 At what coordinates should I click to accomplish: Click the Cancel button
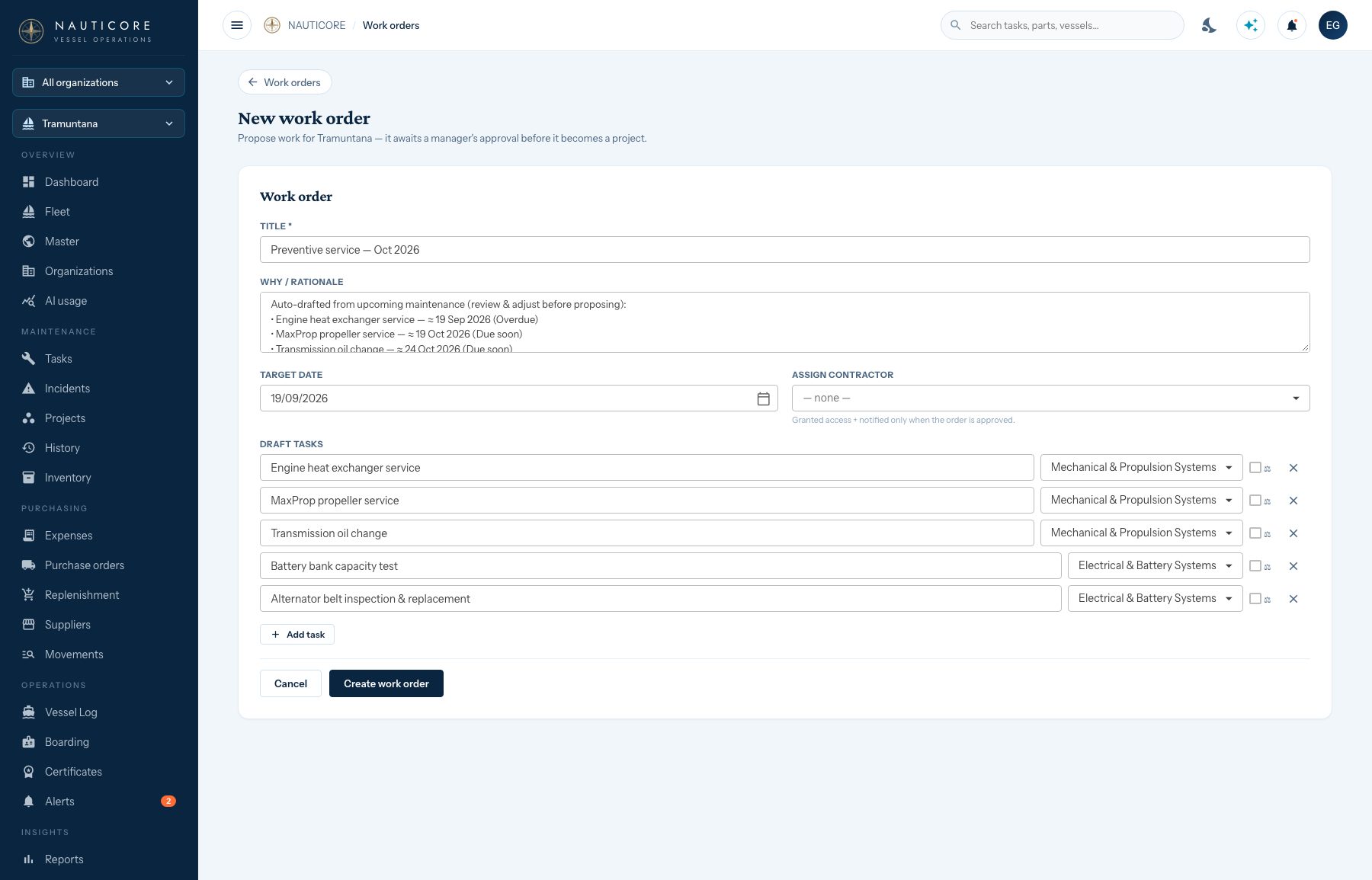(x=290, y=683)
